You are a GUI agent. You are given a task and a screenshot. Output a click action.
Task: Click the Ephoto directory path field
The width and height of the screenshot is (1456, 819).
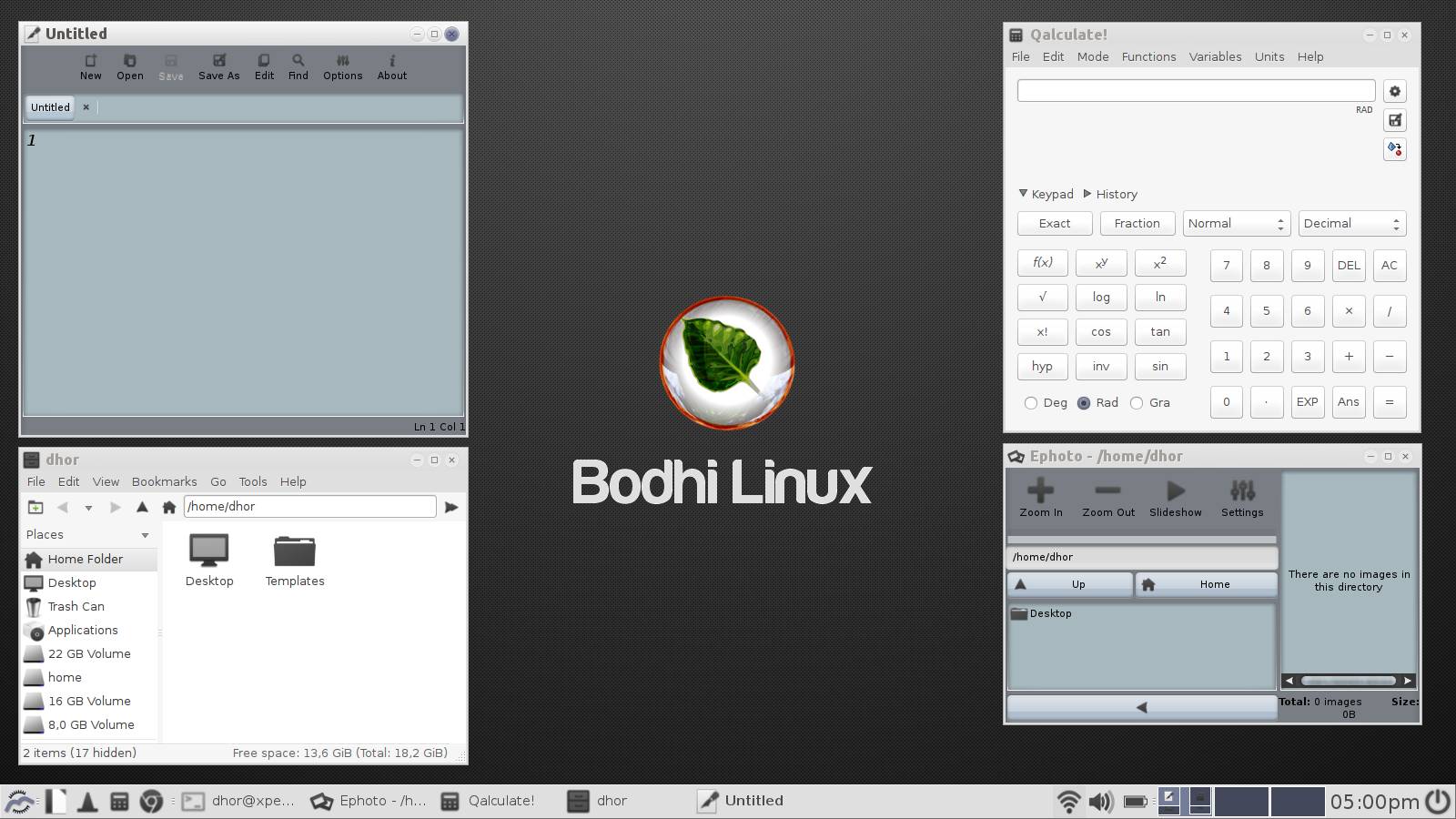[1142, 557]
